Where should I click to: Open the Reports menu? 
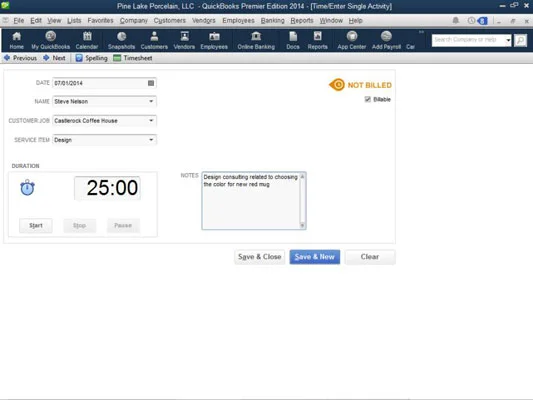point(302,21)
